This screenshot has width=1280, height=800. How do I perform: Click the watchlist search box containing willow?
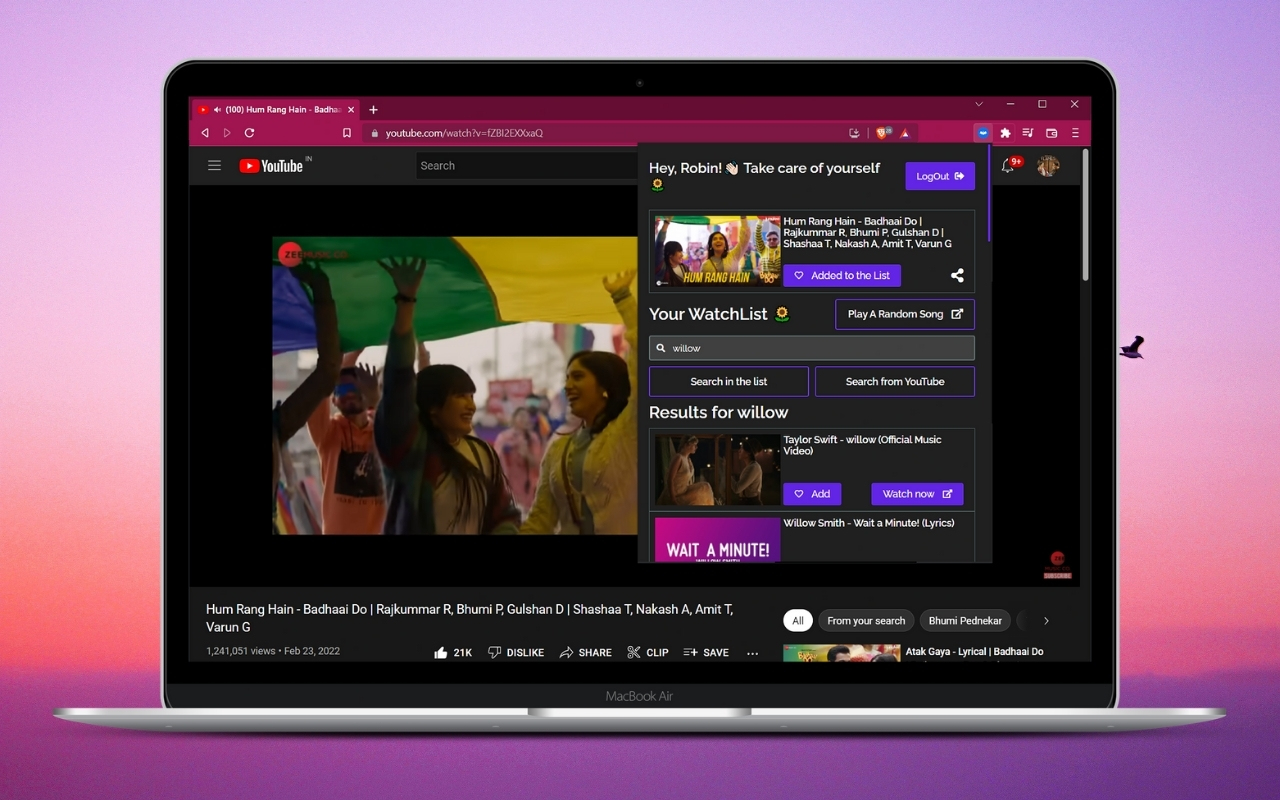[812, 348]
